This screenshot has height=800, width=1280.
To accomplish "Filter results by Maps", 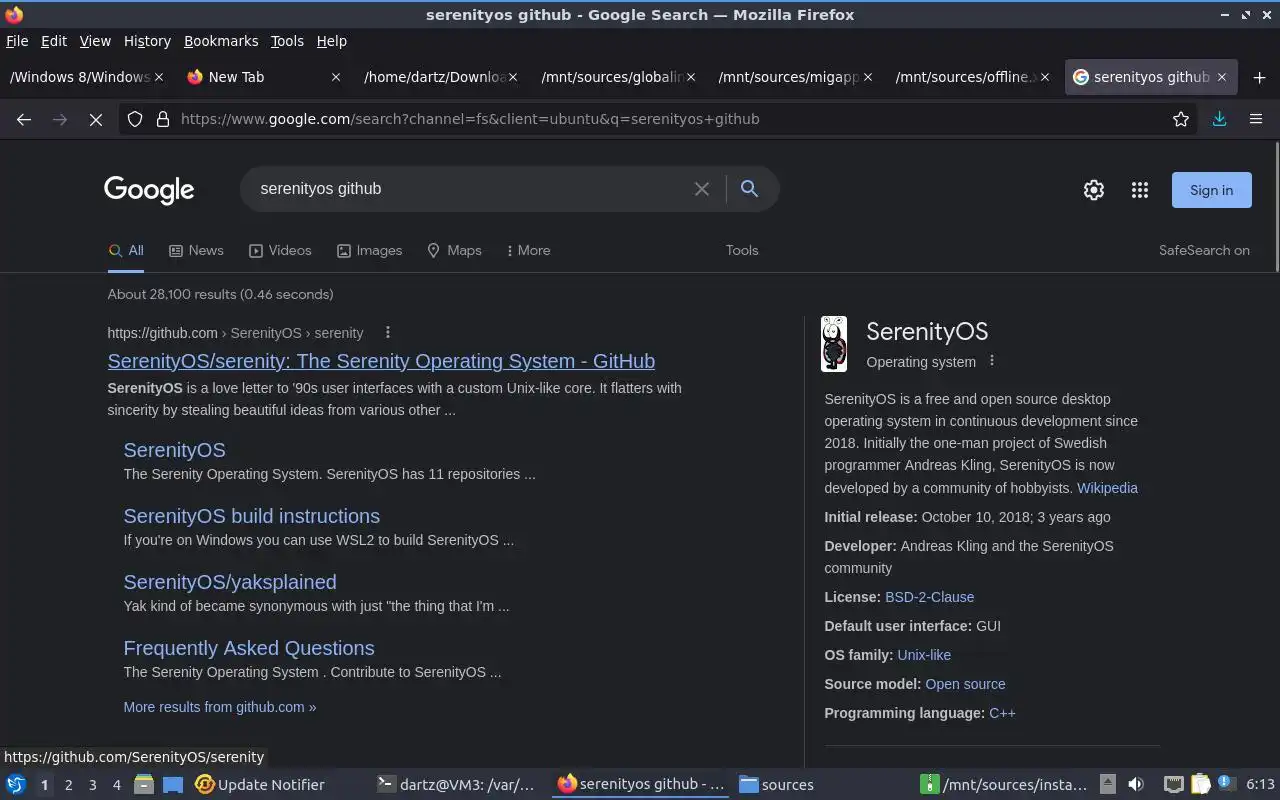I will pos(454,251).
